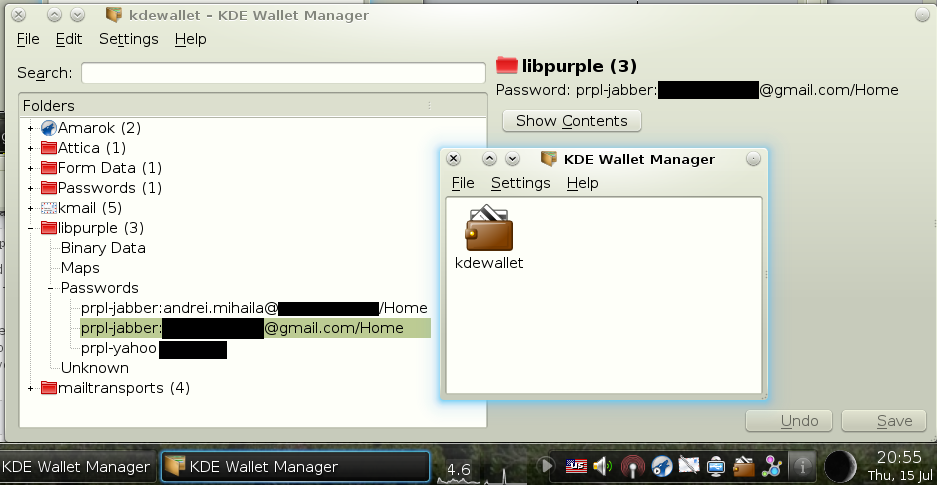Click the red Form Data folder icon
The height and width of the screenshot is (485, 937).
pyautogui.click(x=48, y=168)
